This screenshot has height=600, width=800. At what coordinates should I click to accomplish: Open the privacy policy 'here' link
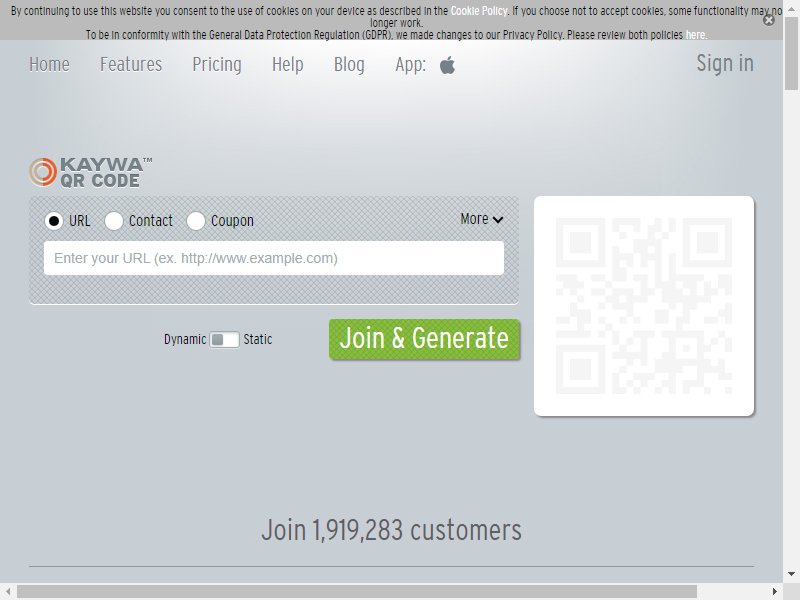(x=695, y=35)
